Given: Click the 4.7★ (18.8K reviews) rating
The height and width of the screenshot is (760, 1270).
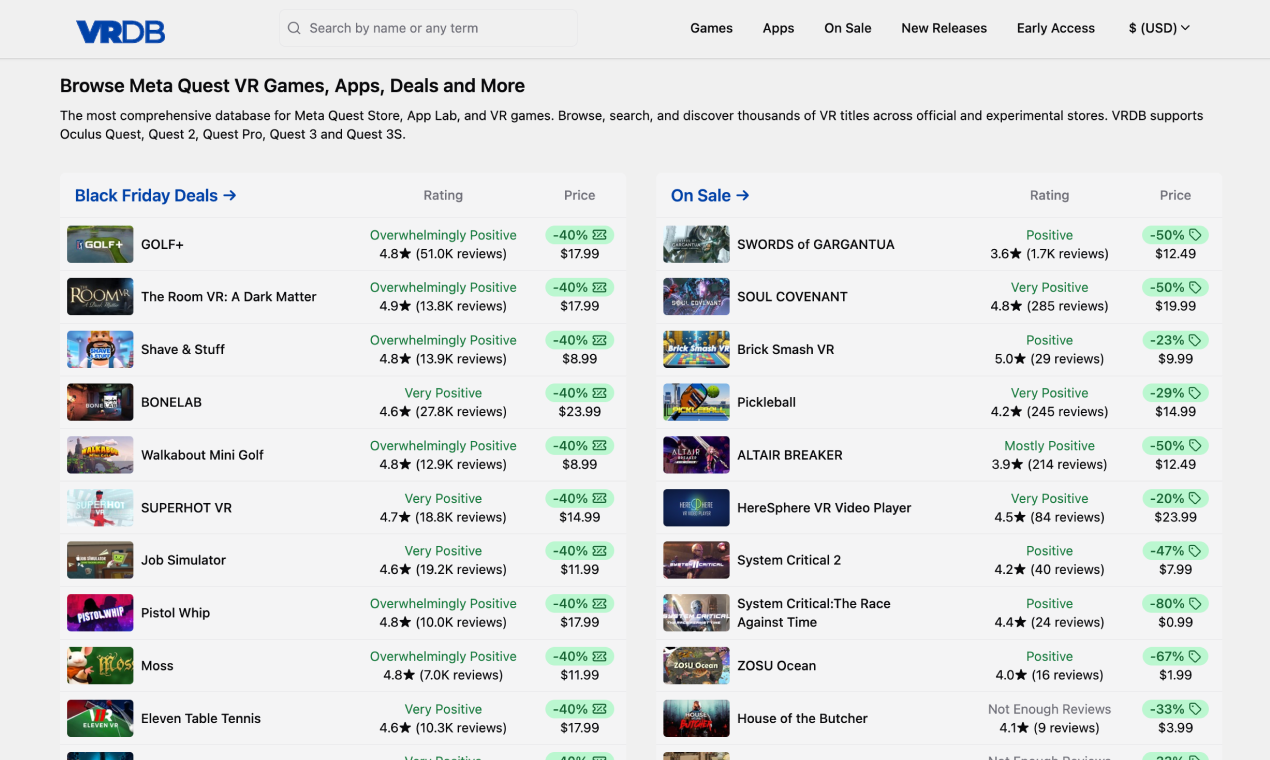Looking at the screenshot, I should point(443,517).
